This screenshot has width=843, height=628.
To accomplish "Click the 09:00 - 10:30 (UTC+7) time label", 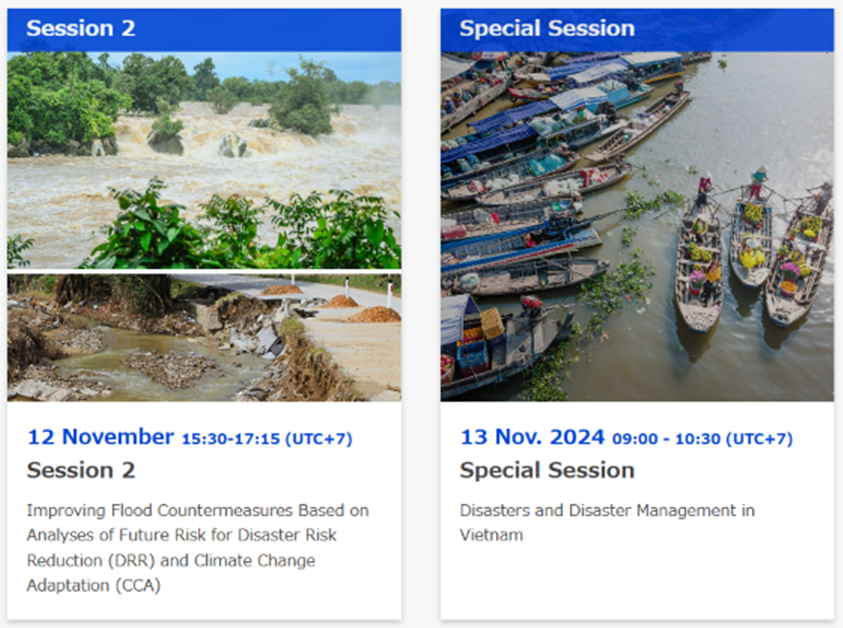I will point(703,439).
